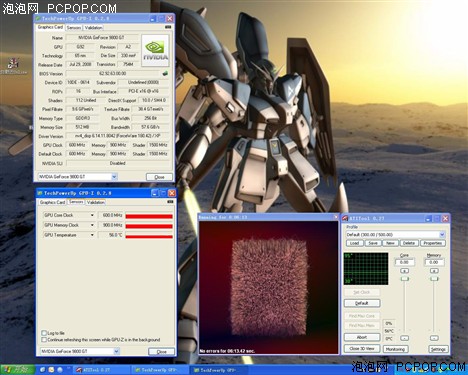The image size is (468, 375).
Task: Click the spinning fur cube 3D view
Action: click(x=269, y=287)
